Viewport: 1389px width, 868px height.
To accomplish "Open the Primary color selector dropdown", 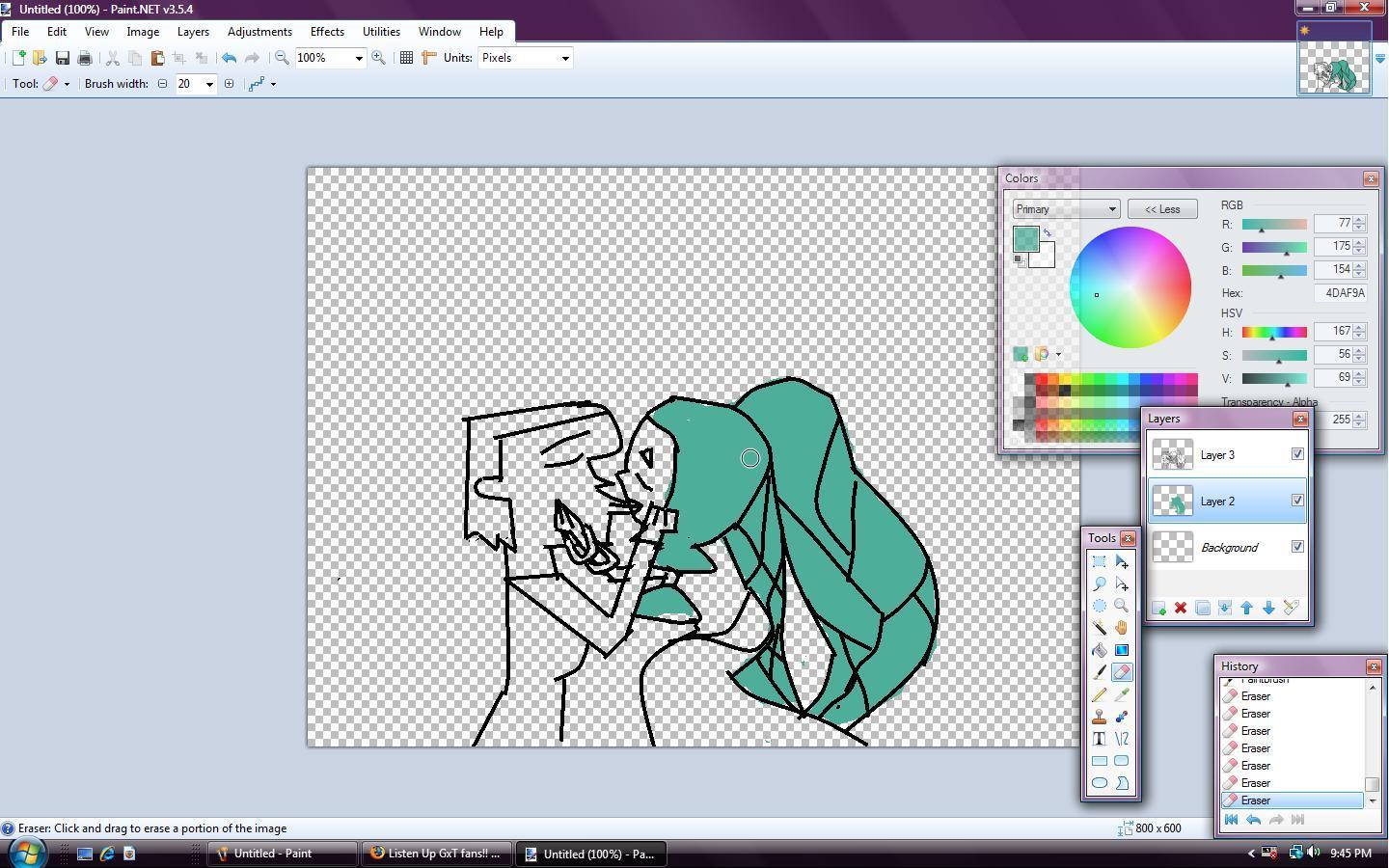I will point(1066,209).
